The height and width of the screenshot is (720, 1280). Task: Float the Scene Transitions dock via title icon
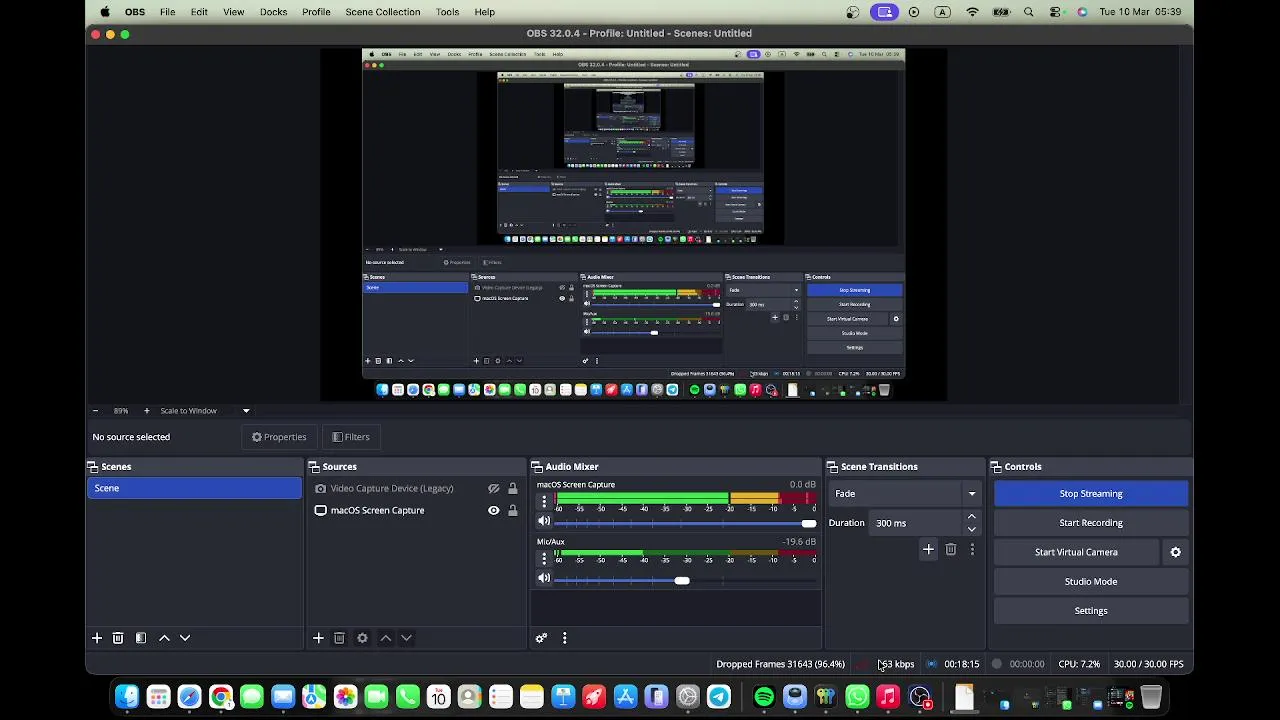832,467
